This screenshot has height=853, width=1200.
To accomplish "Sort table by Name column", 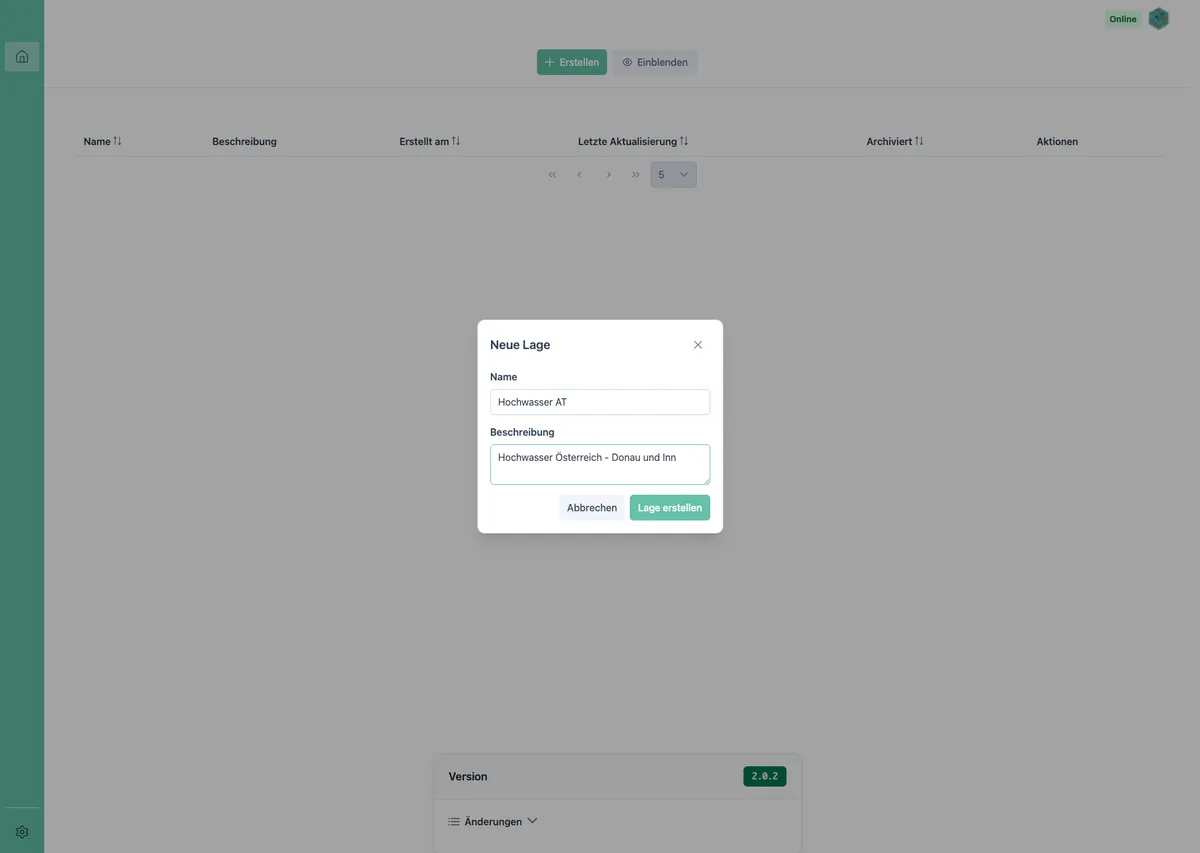I will [x=103, y=141].
